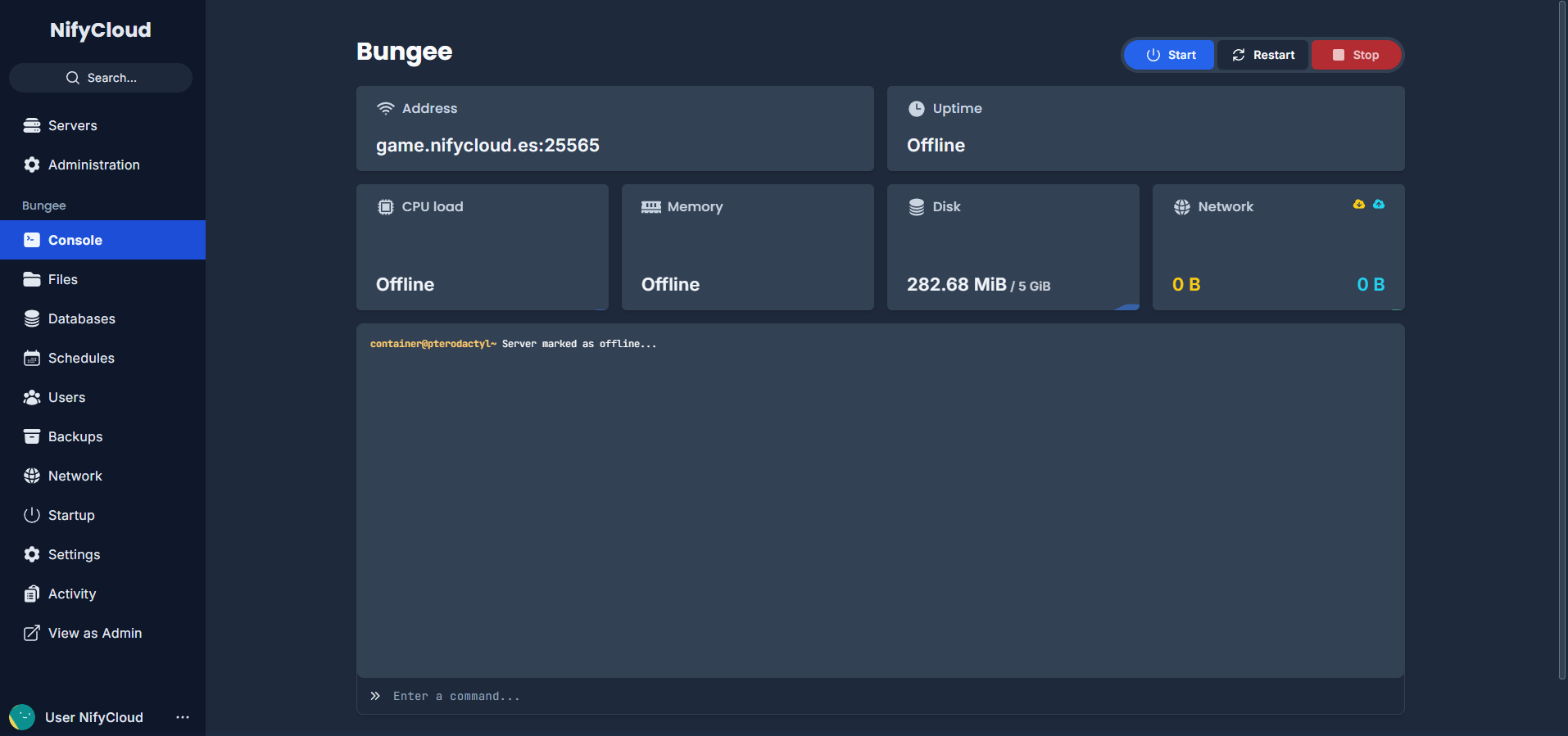Click the Startup power icon
Screen dimensions: 1568x736
coord(32,515)
